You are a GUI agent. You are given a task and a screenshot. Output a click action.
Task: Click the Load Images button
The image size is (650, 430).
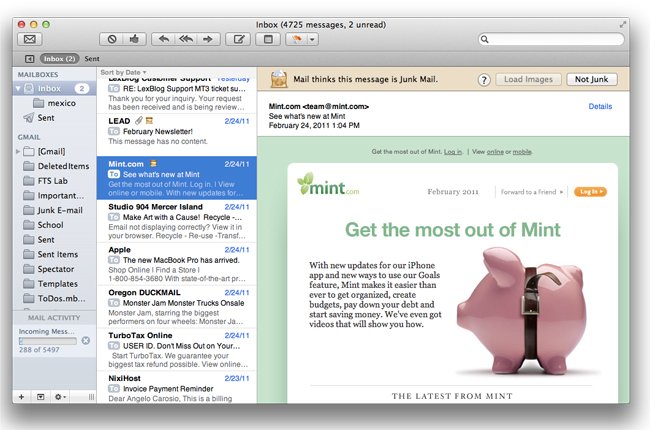pos(528,79)
